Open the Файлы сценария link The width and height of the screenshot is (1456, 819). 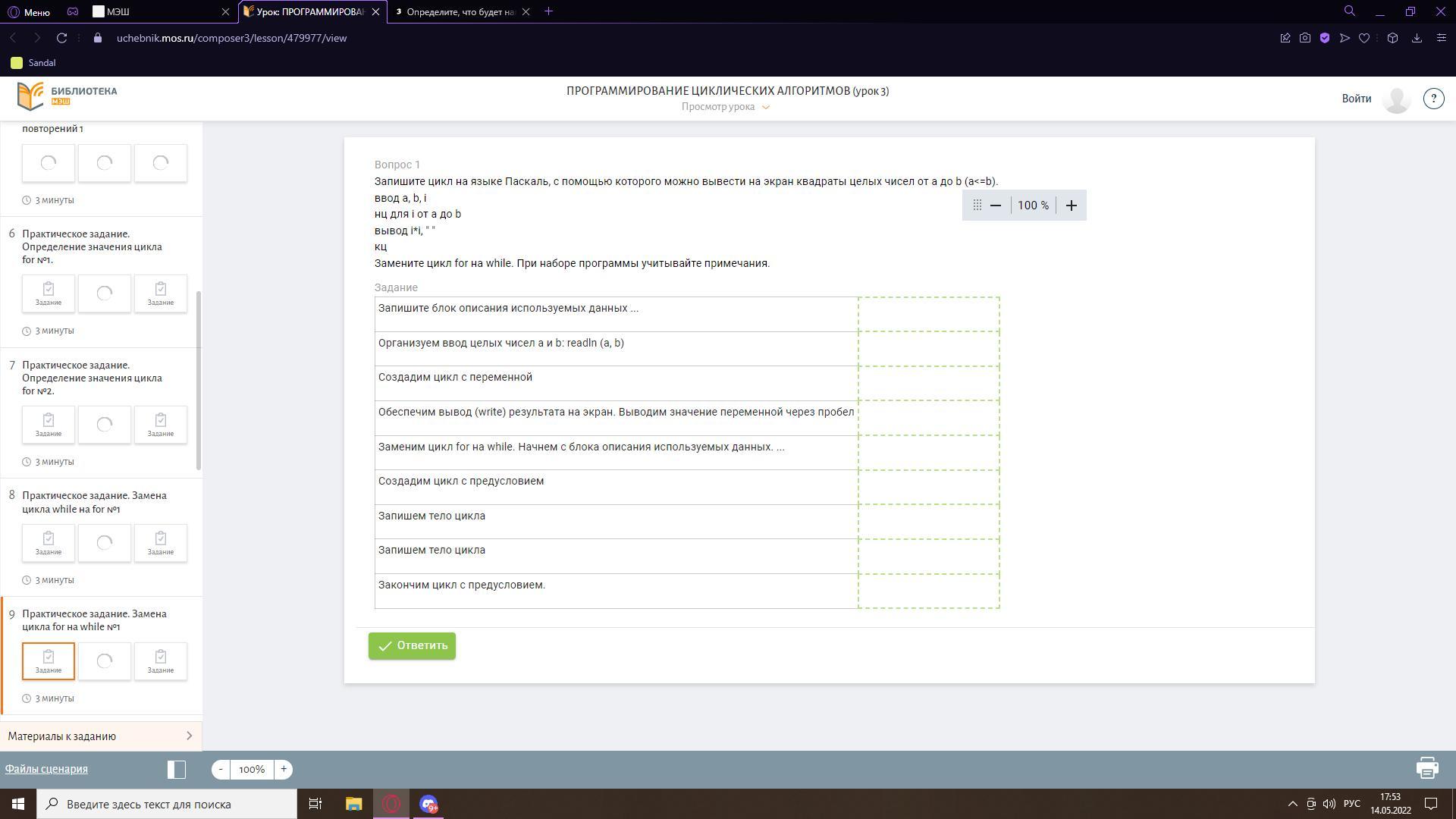(46, 769)
